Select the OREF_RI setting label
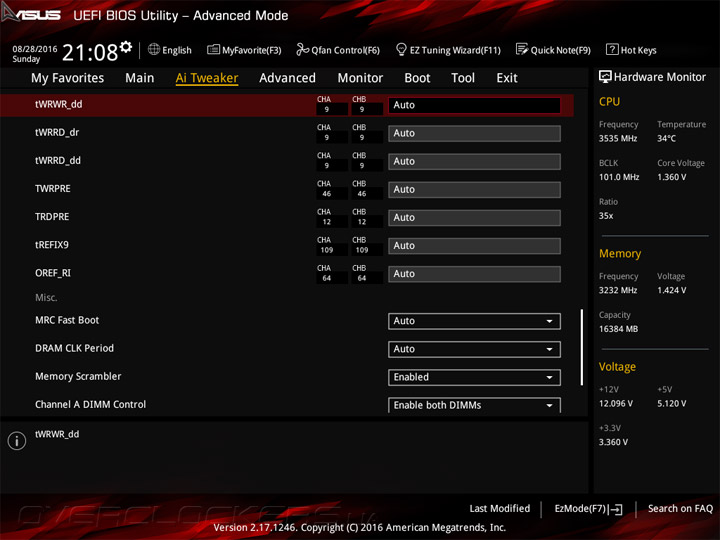The image size is (720, 540). [53, 273]
